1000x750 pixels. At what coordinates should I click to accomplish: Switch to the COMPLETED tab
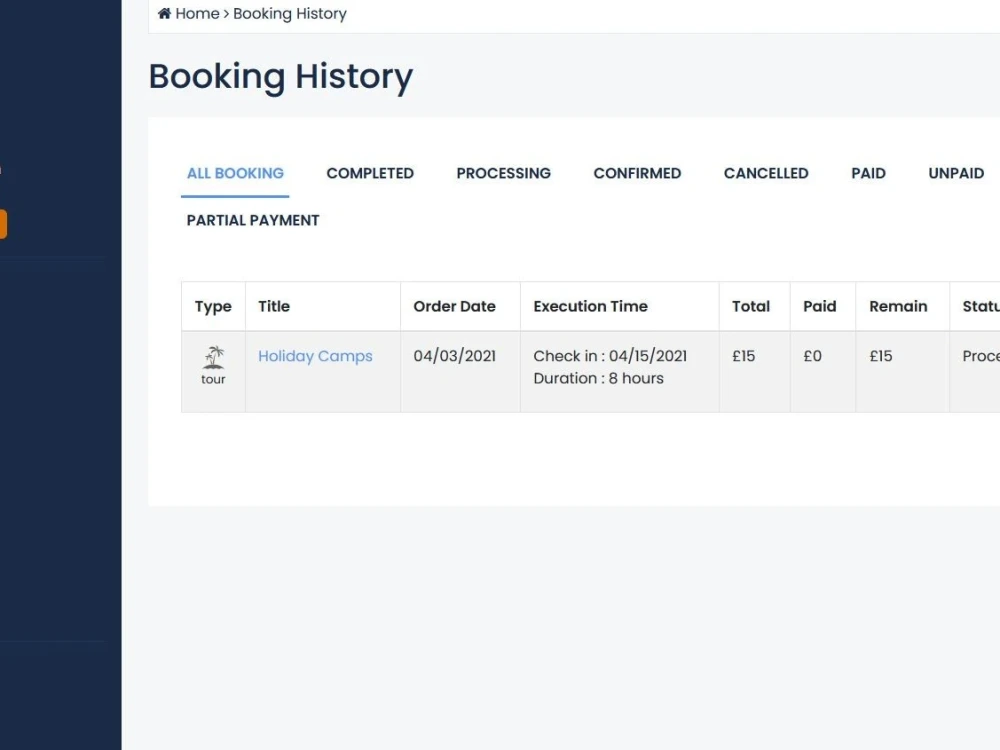pyautogui.click(x=370, y=173)
